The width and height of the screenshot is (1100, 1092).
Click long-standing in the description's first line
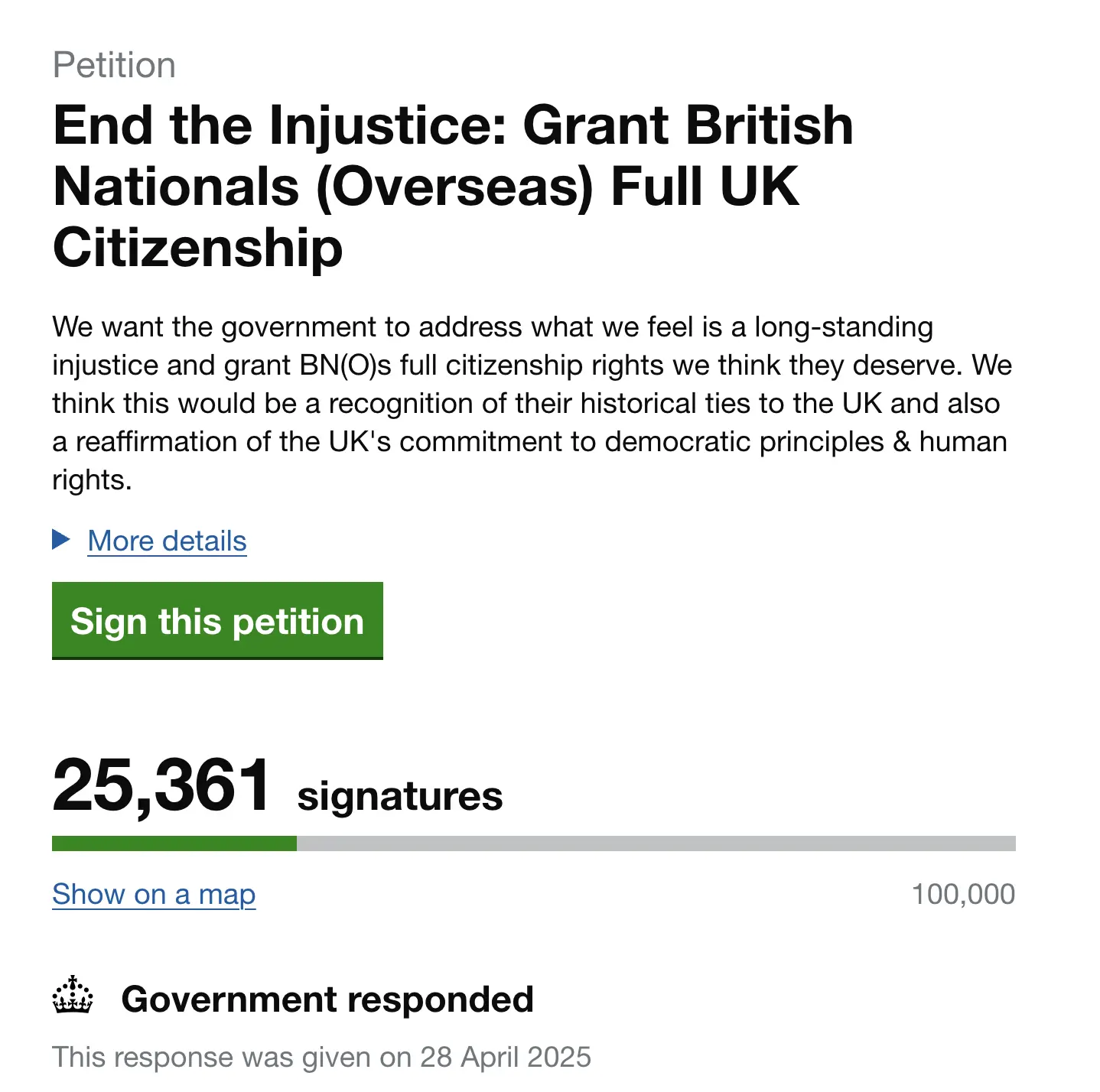point(844,327)
